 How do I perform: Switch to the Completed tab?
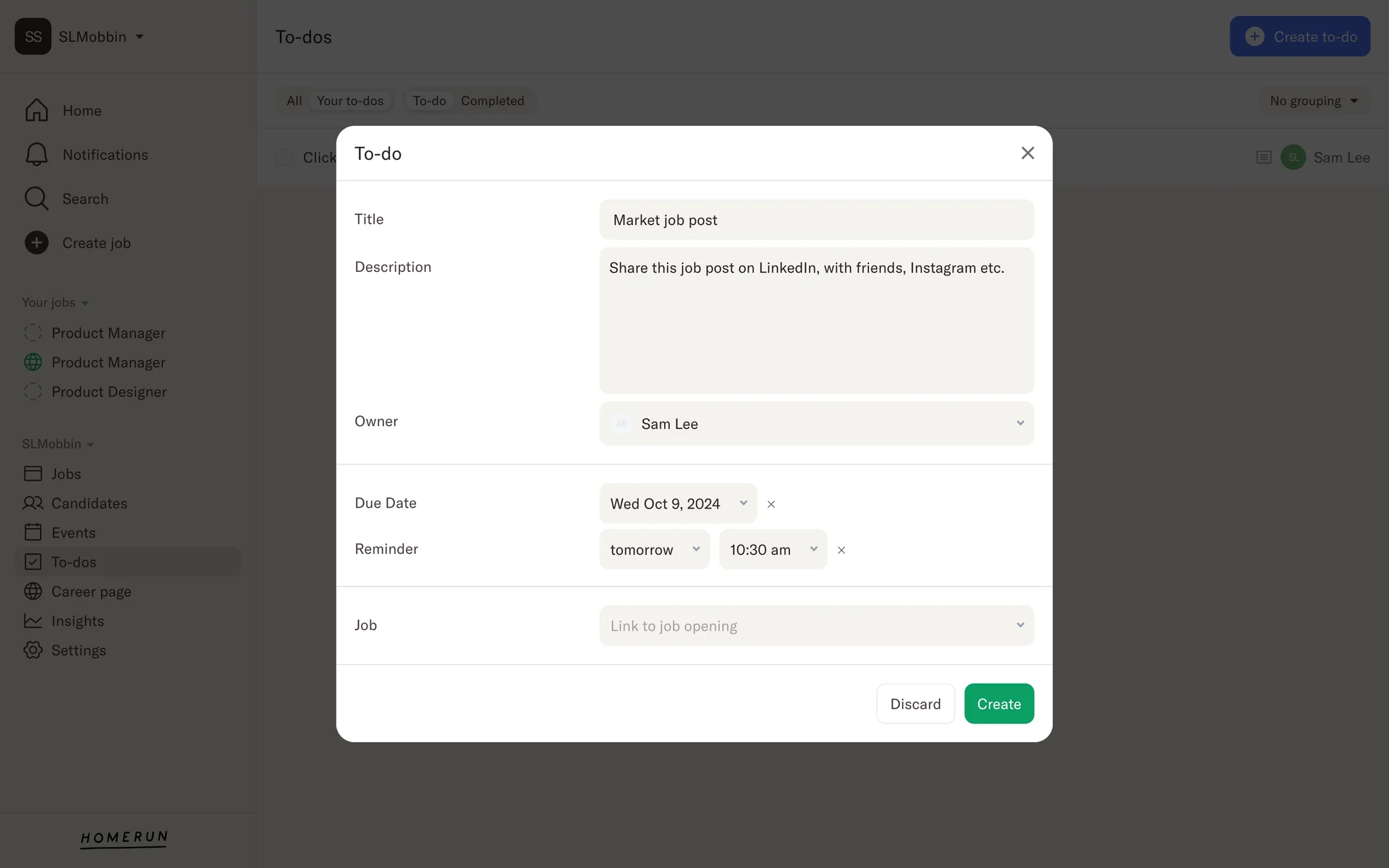pyautogui.click(x=492, y=101)
